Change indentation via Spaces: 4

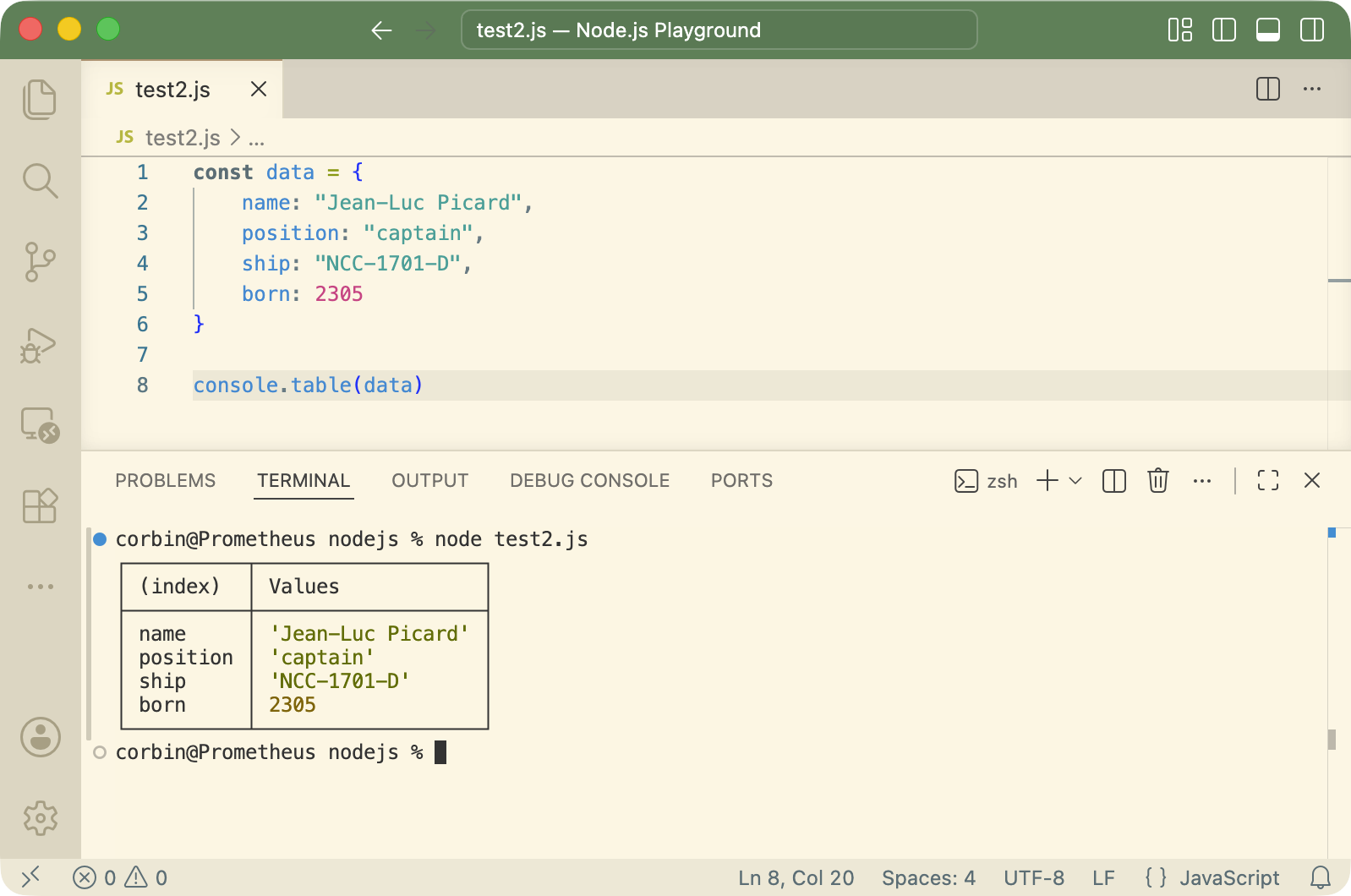click(928, 877)
